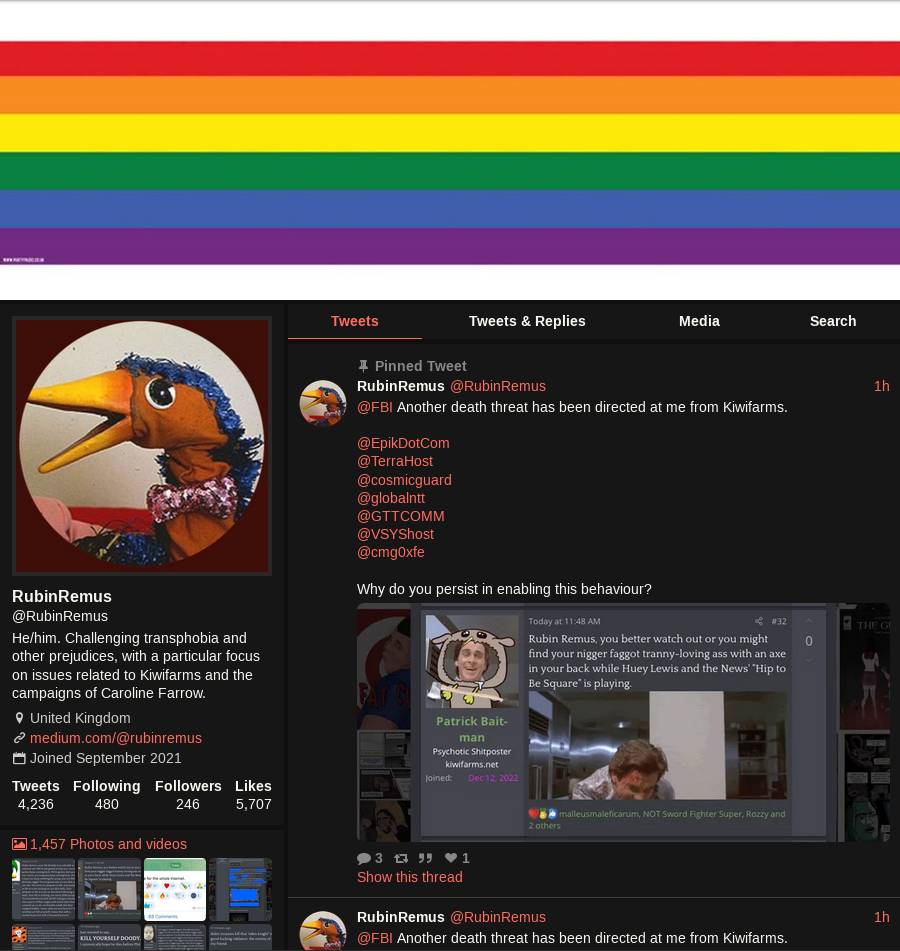Click the link chain icon in profile
The image size is (900, 951).
19,738
